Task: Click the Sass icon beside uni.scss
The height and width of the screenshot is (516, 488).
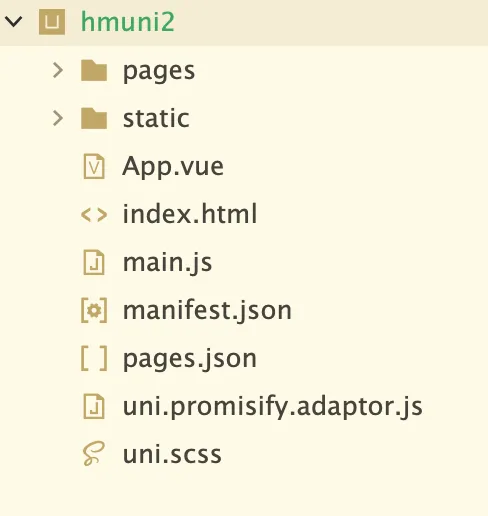Action: [94, 454]
